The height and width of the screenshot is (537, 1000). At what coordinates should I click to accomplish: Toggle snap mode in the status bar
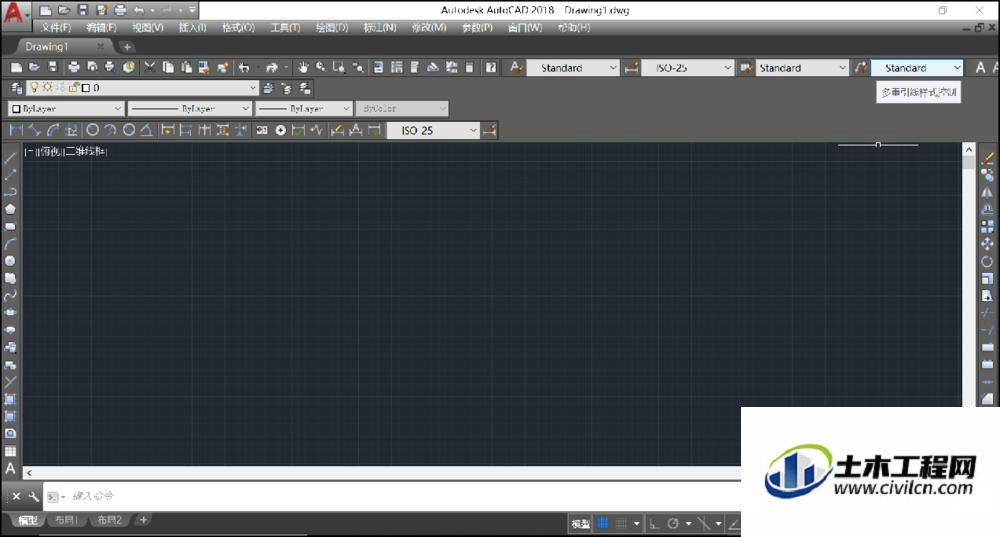click(x=621, y=524)
